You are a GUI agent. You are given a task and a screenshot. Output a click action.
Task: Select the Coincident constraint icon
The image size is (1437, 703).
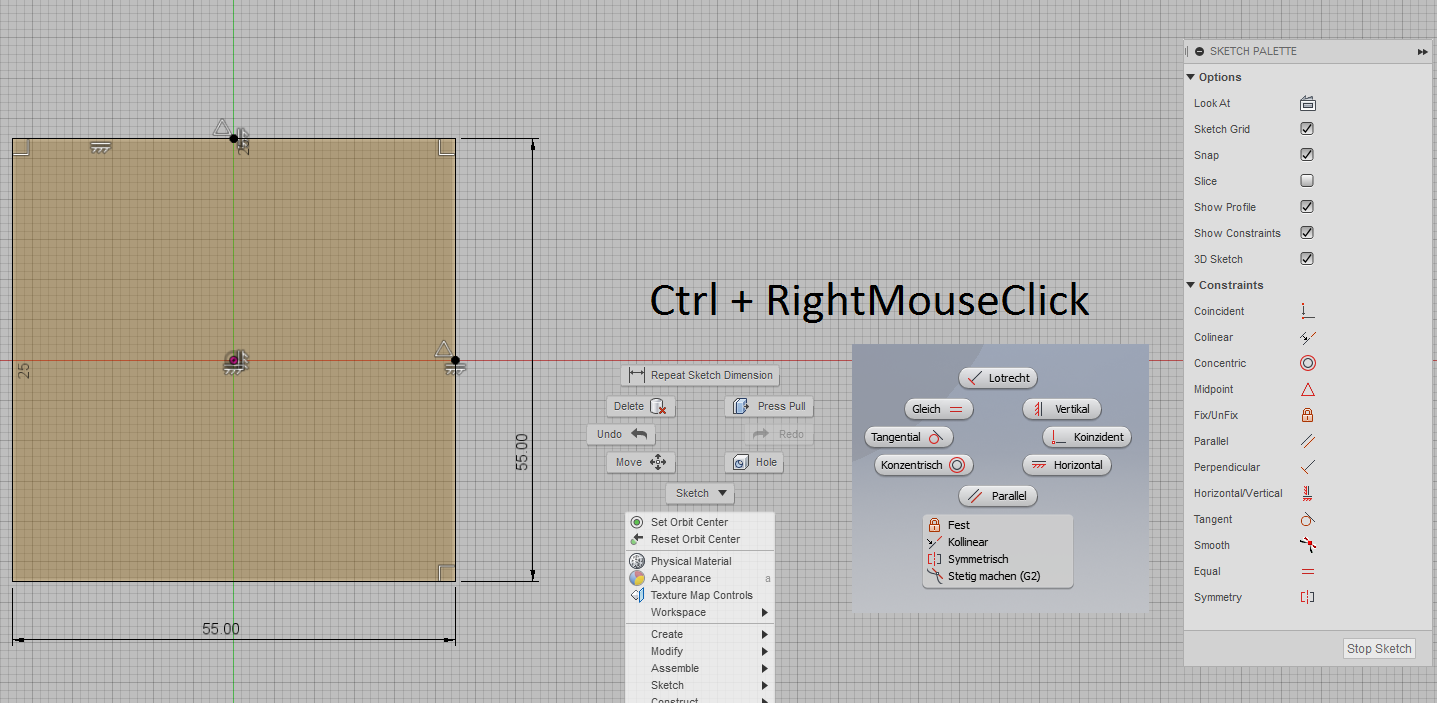[x=1307, y=311]
